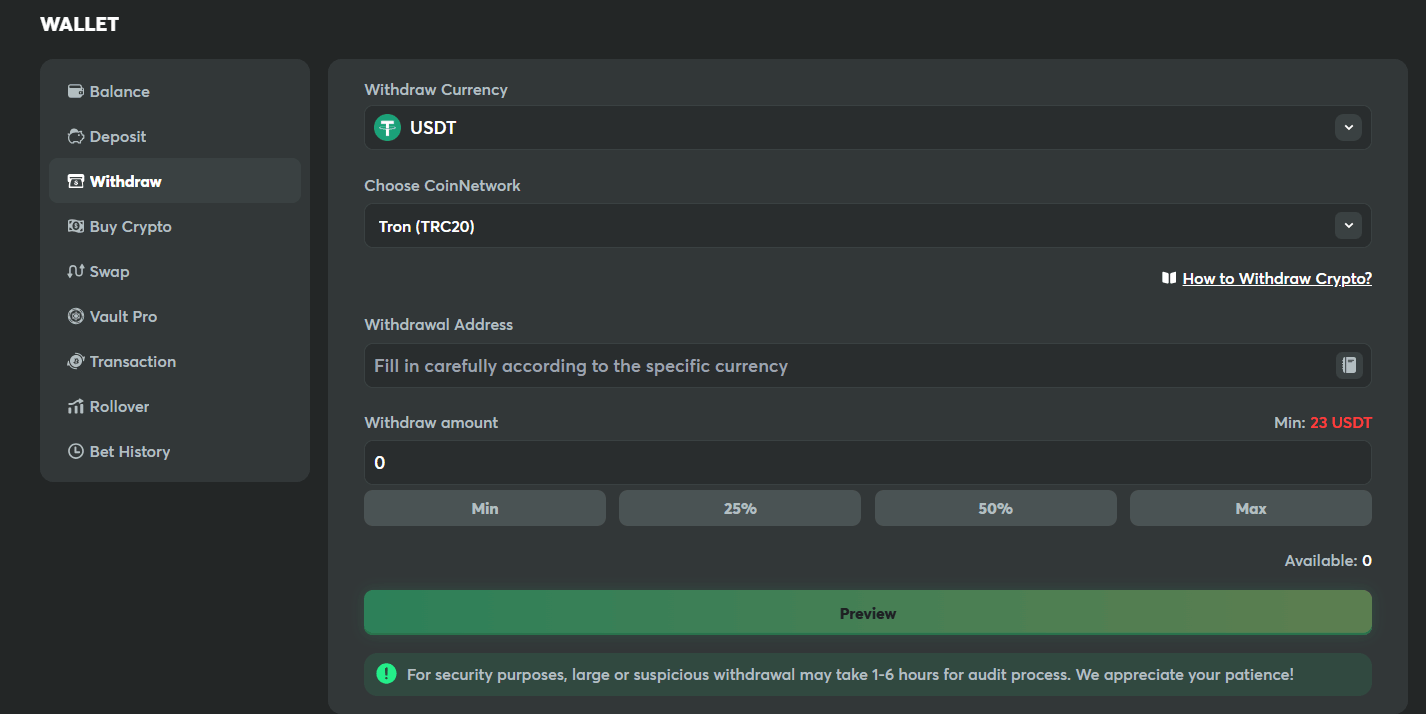Image resolution: width=1426 pixels, height=714 pixels.
Task: Click the Max amount button
Action: (x=1251, y=508)
